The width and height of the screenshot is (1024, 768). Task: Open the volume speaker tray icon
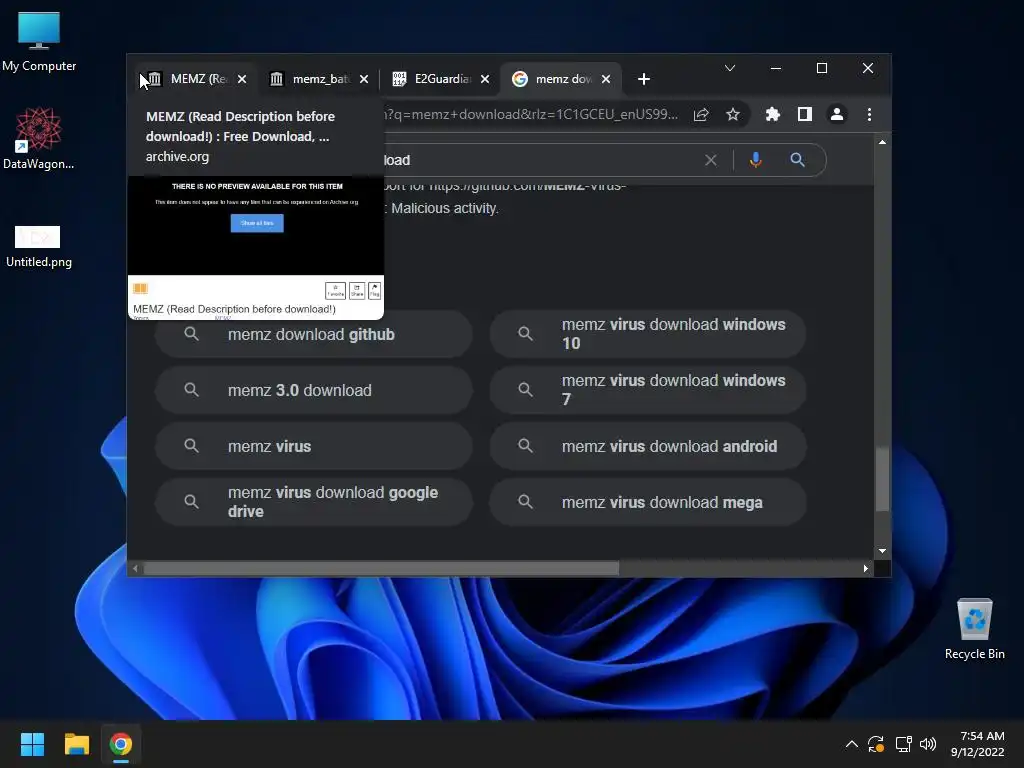928,744
